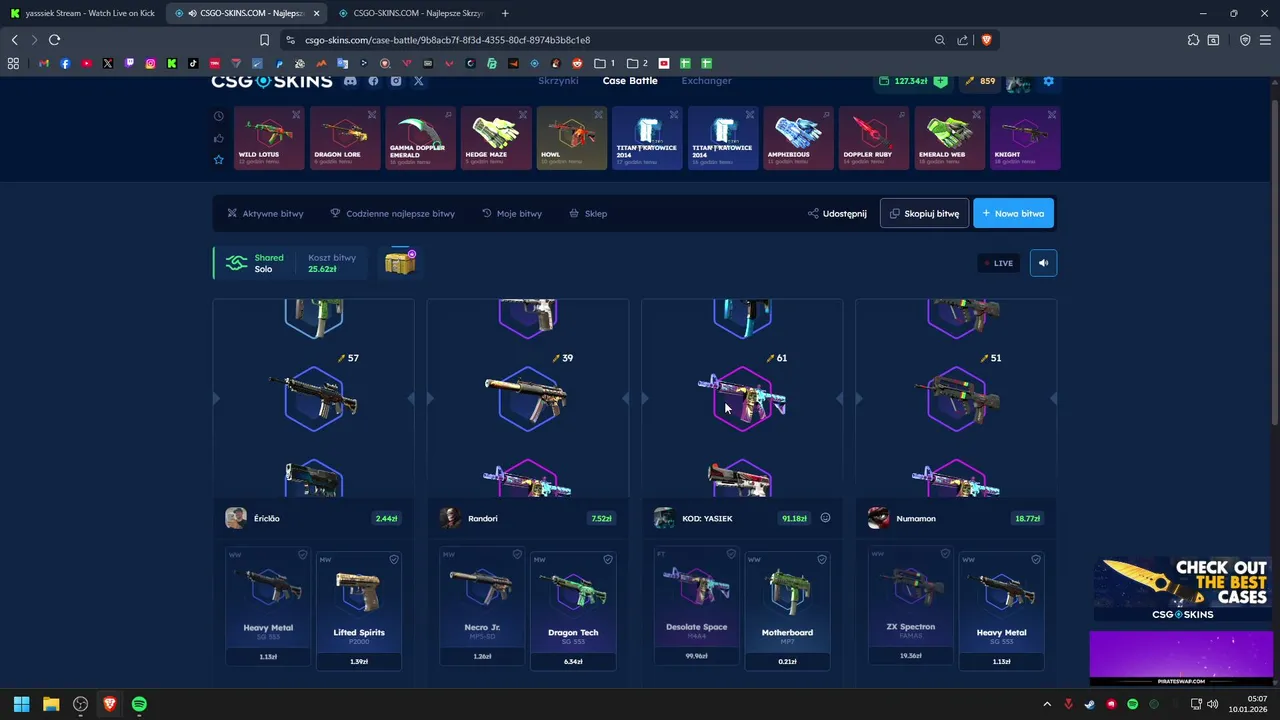Click the 859 coins counter
This screenshot has height=720, width=1280.
980,81
